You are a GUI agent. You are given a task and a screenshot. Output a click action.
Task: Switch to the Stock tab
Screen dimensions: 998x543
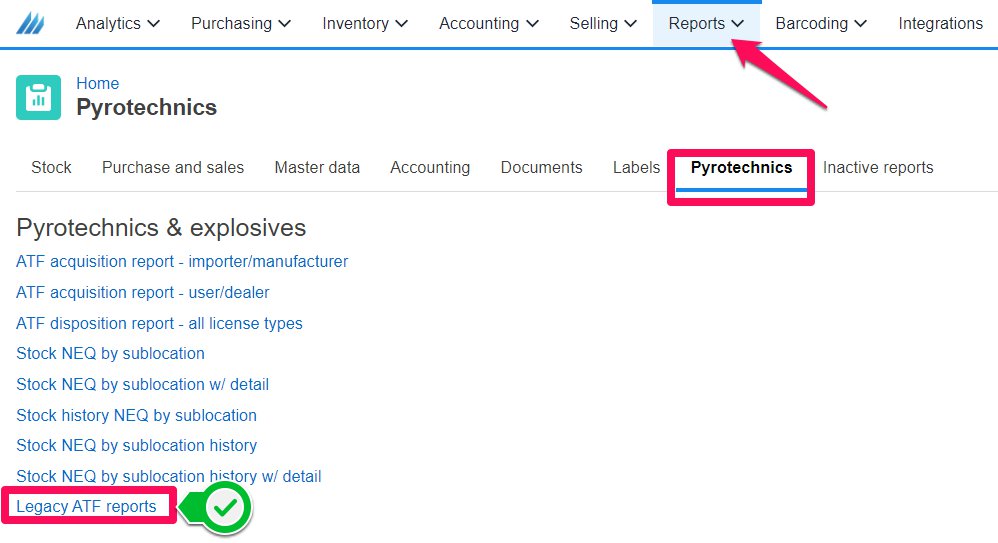click(52, 167)
